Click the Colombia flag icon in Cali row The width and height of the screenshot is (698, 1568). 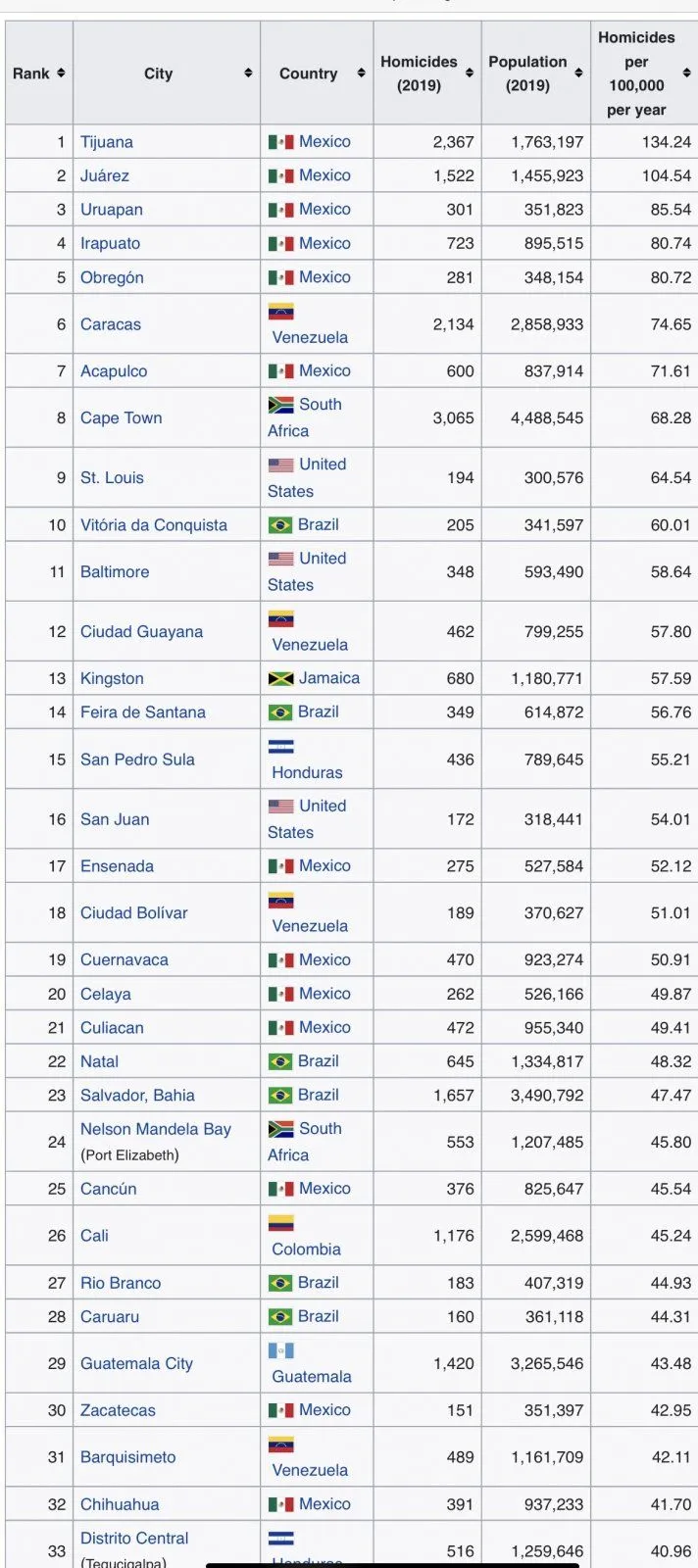[280, 1223]
